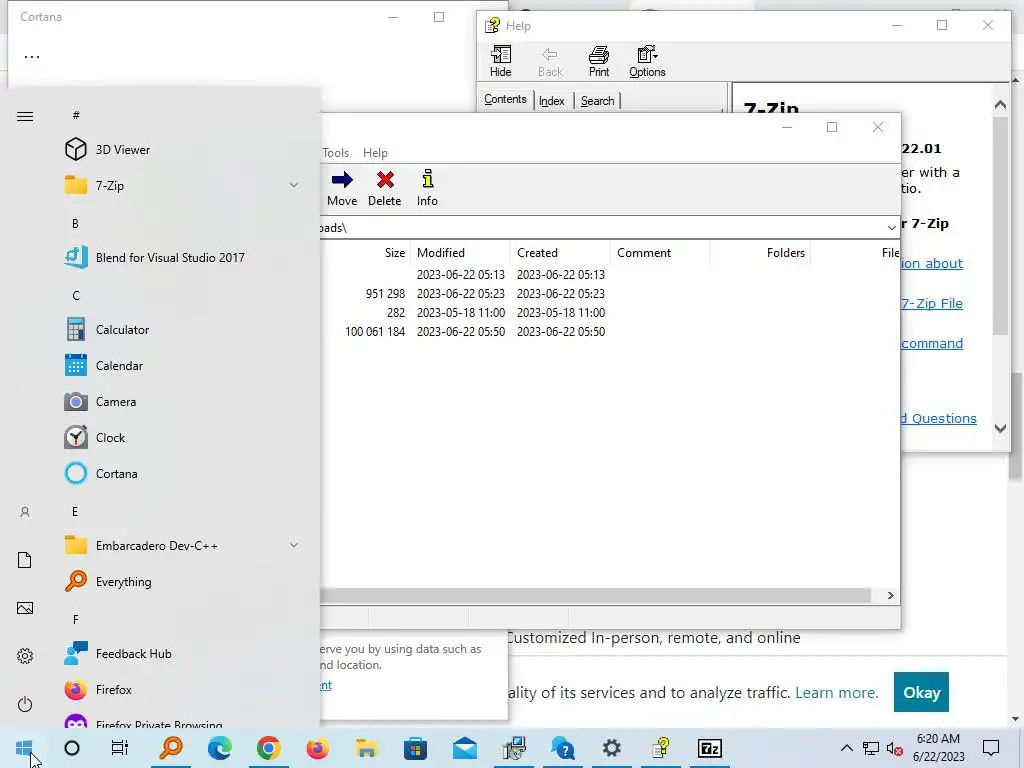The image size is (1024, 768).
Task: Click Windows Start button on taskbar
Action: [24, 748]
